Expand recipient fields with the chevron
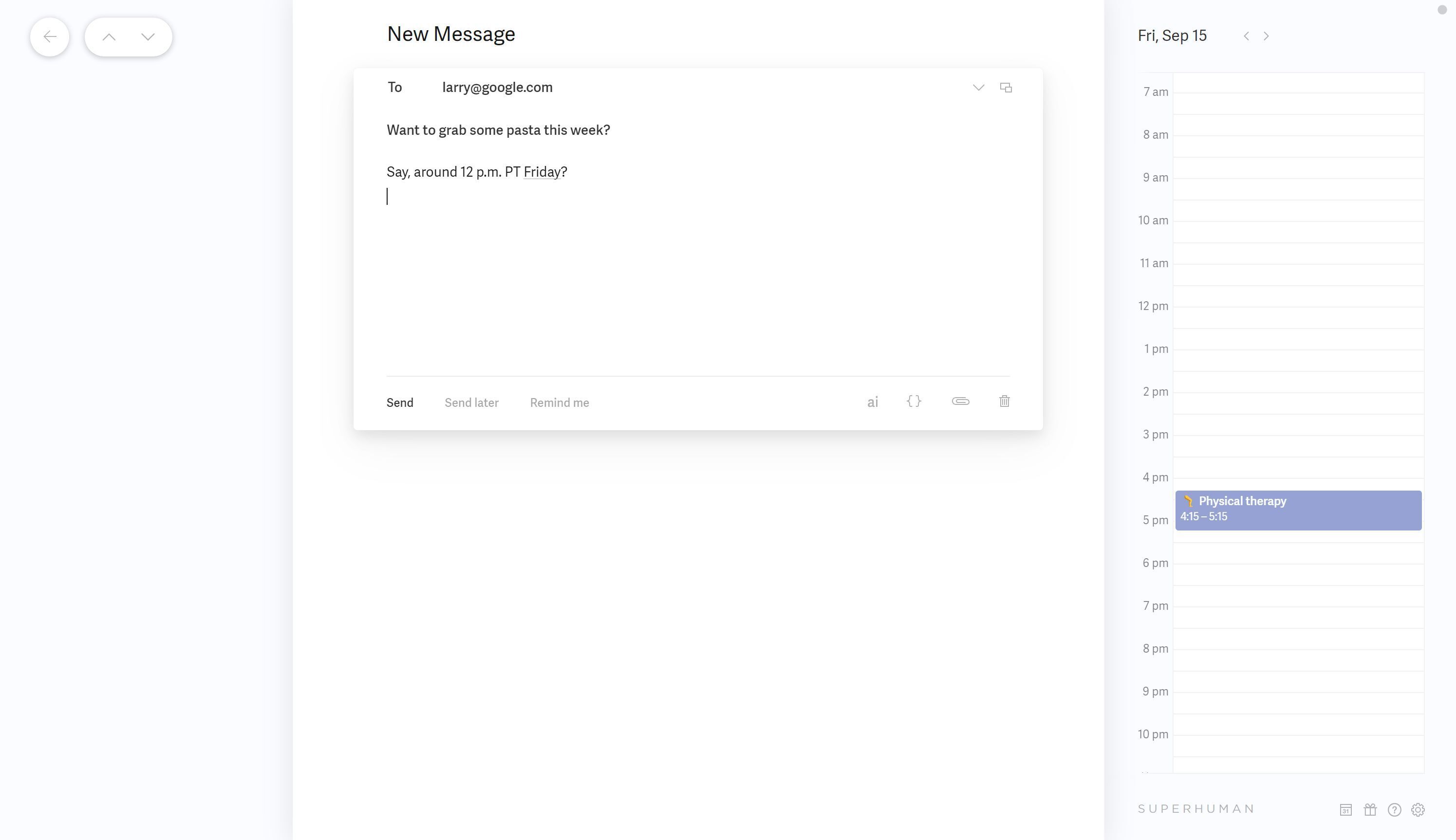Image resolution: width=1456 pixels, height=840 pixels. [978, 88]
